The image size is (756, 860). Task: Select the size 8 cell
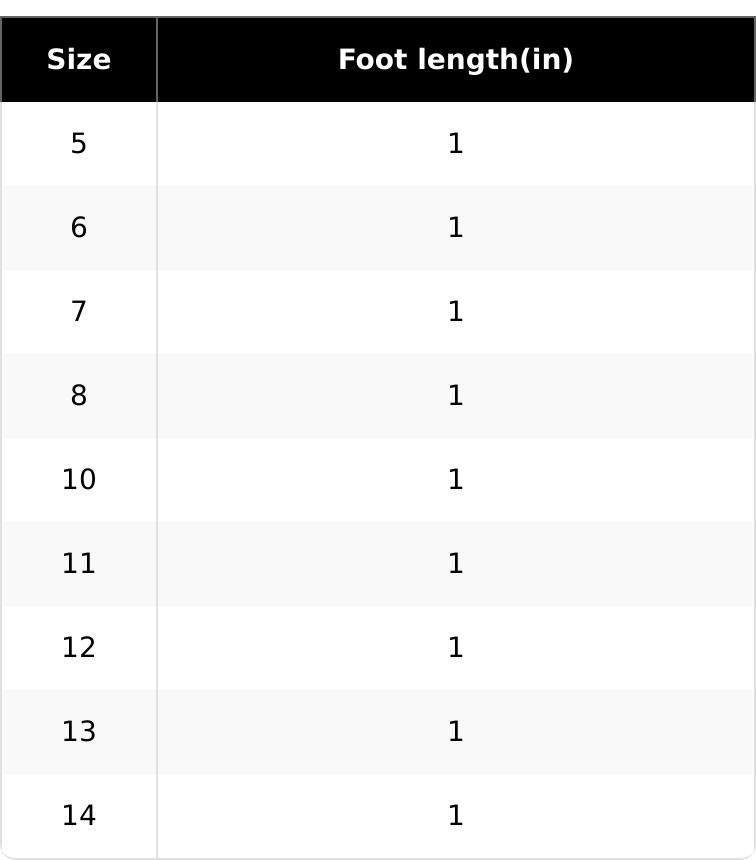point(79,396)
